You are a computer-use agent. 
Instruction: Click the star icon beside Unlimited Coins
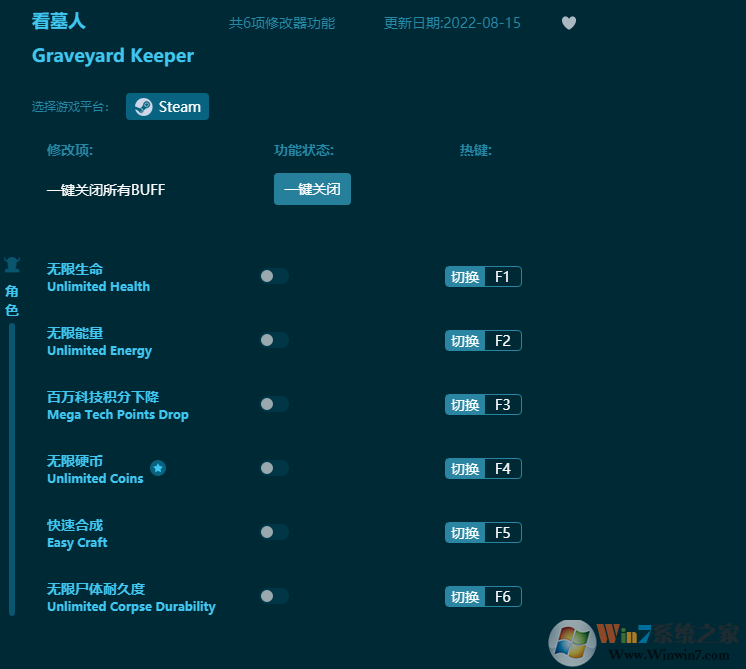(x=158, y=468)
